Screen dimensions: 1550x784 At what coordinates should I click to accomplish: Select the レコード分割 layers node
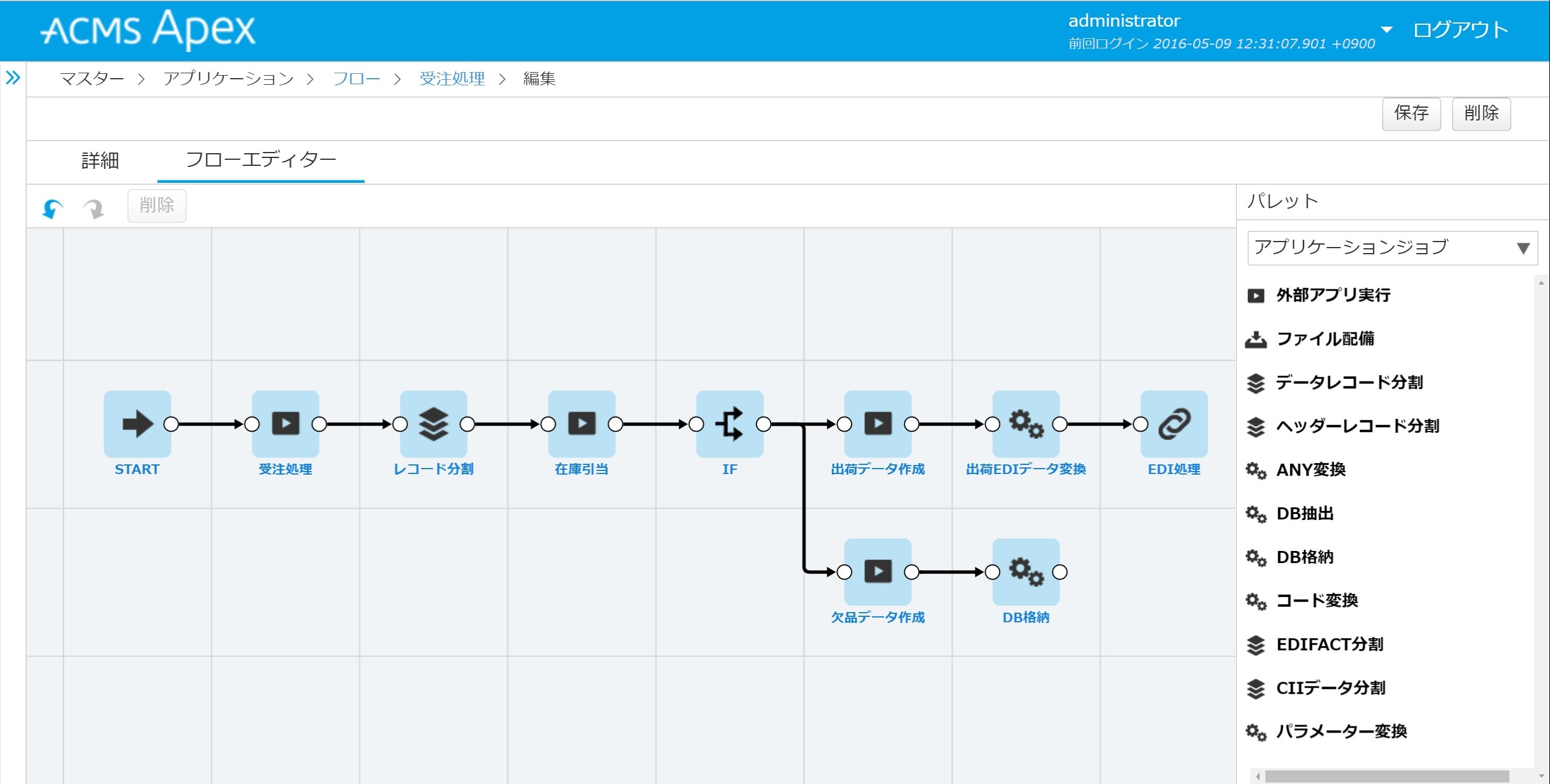click(x=434, y=424)
